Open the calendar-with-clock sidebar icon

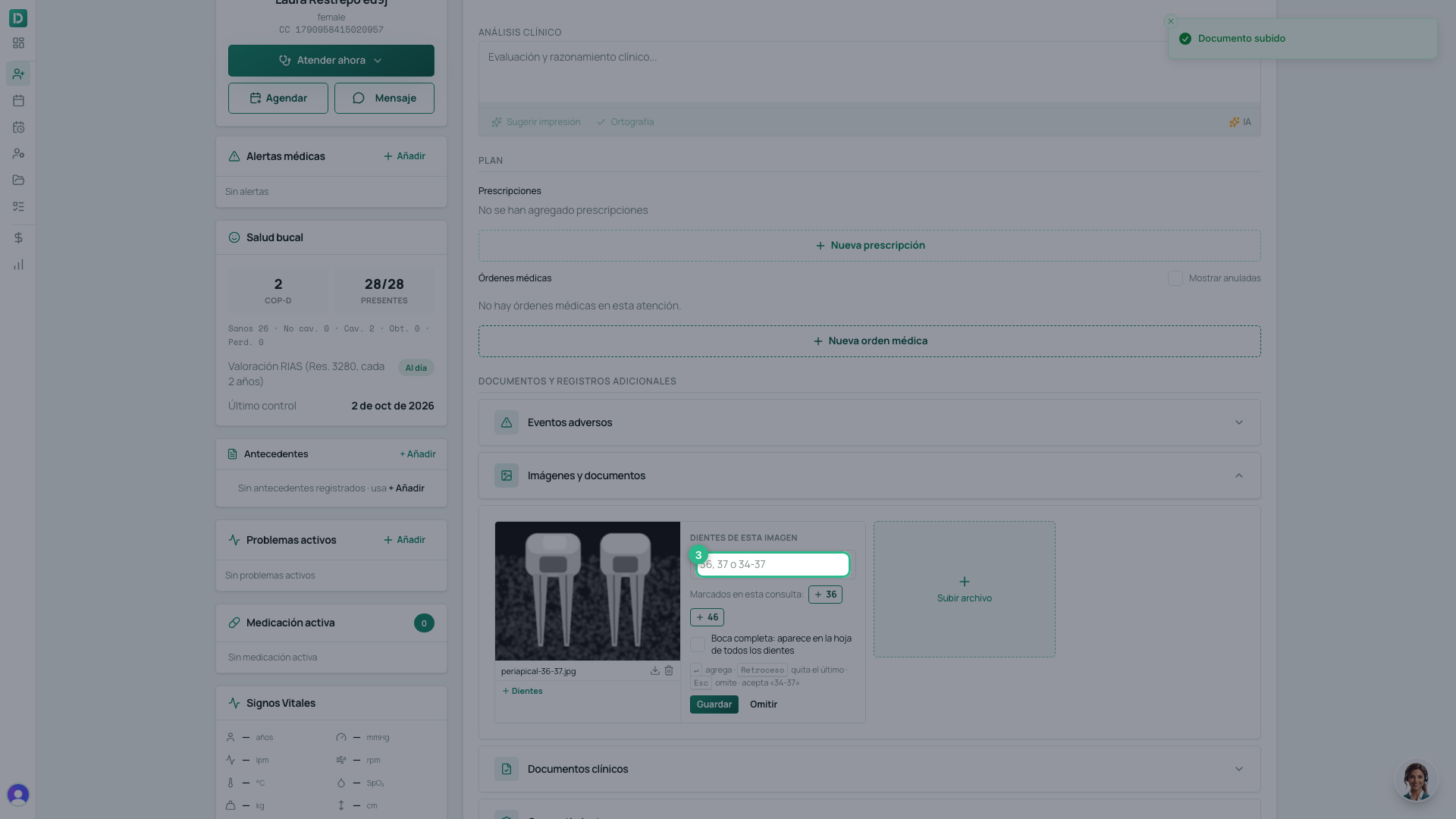point(18,127)
